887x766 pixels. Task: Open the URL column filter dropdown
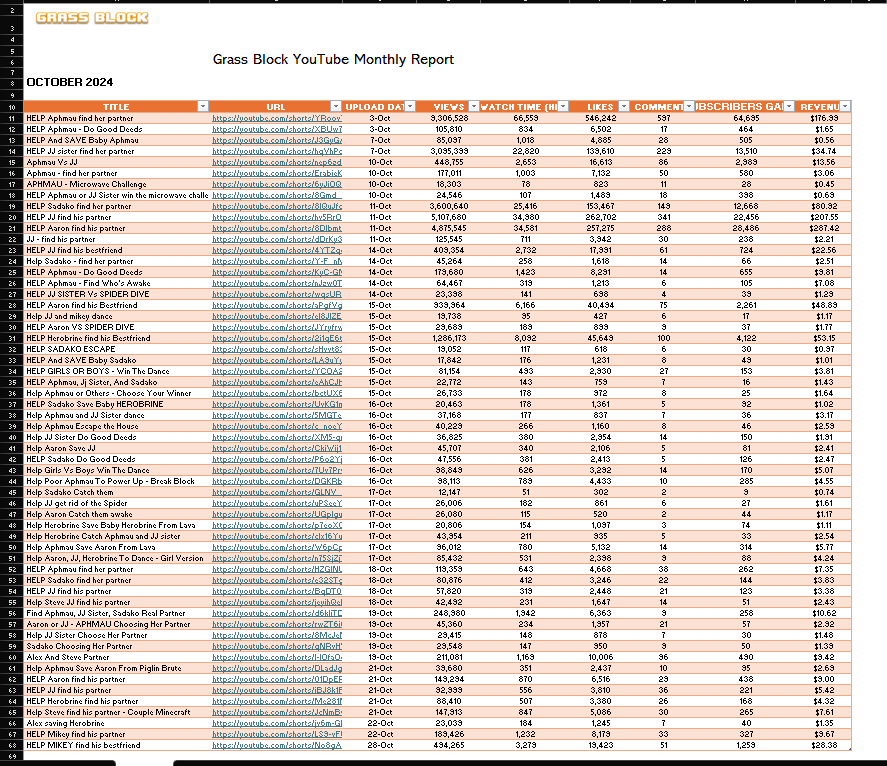(x=336, y=106)
